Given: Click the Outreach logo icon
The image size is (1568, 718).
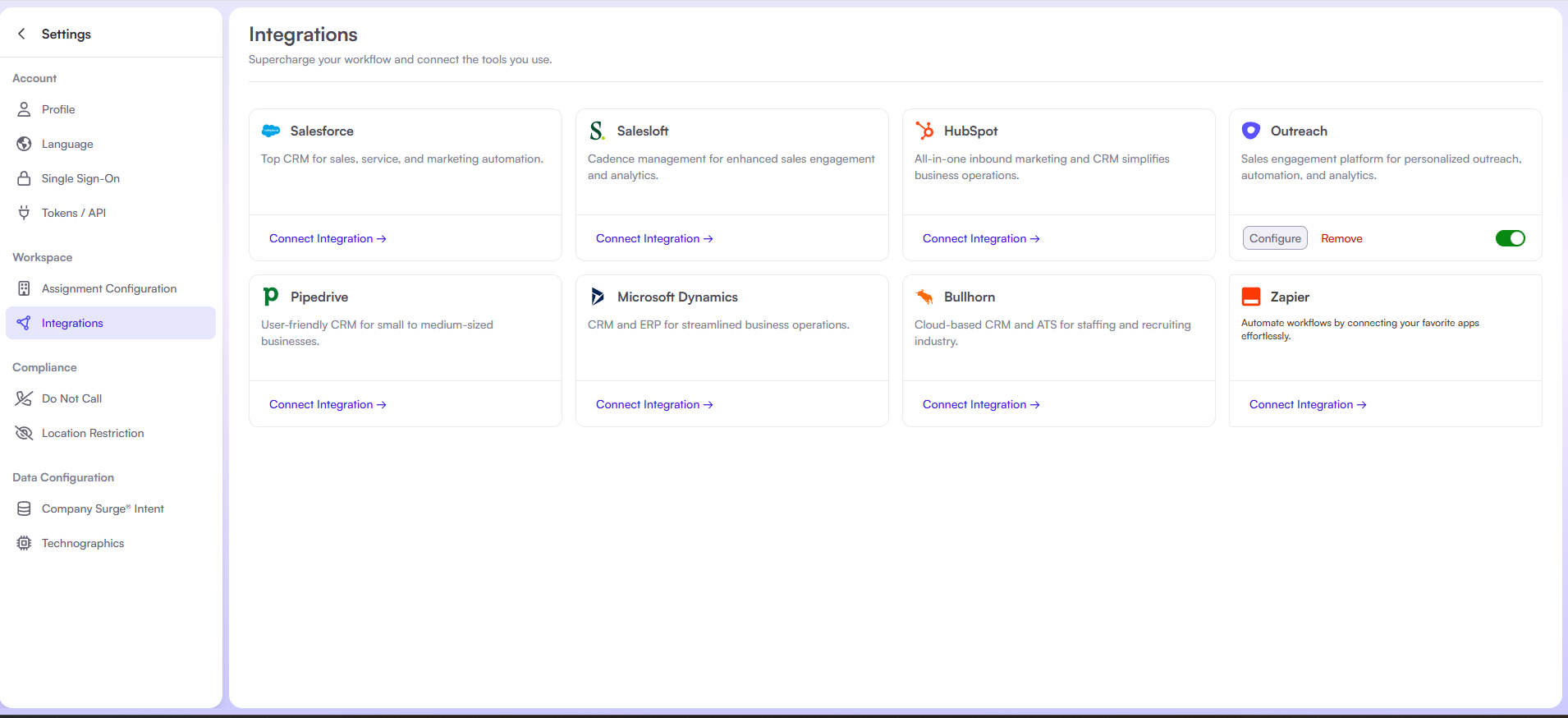Looking at the screenshot, I should (1251, 131).
